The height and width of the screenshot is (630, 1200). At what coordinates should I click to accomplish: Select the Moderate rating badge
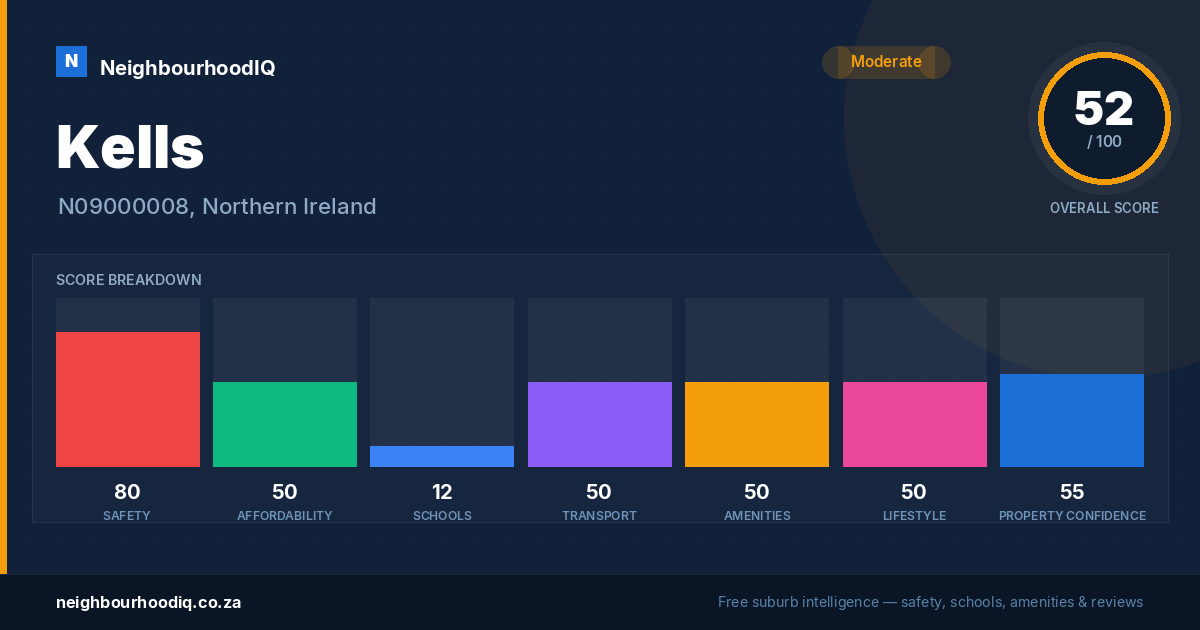[886, 62]
